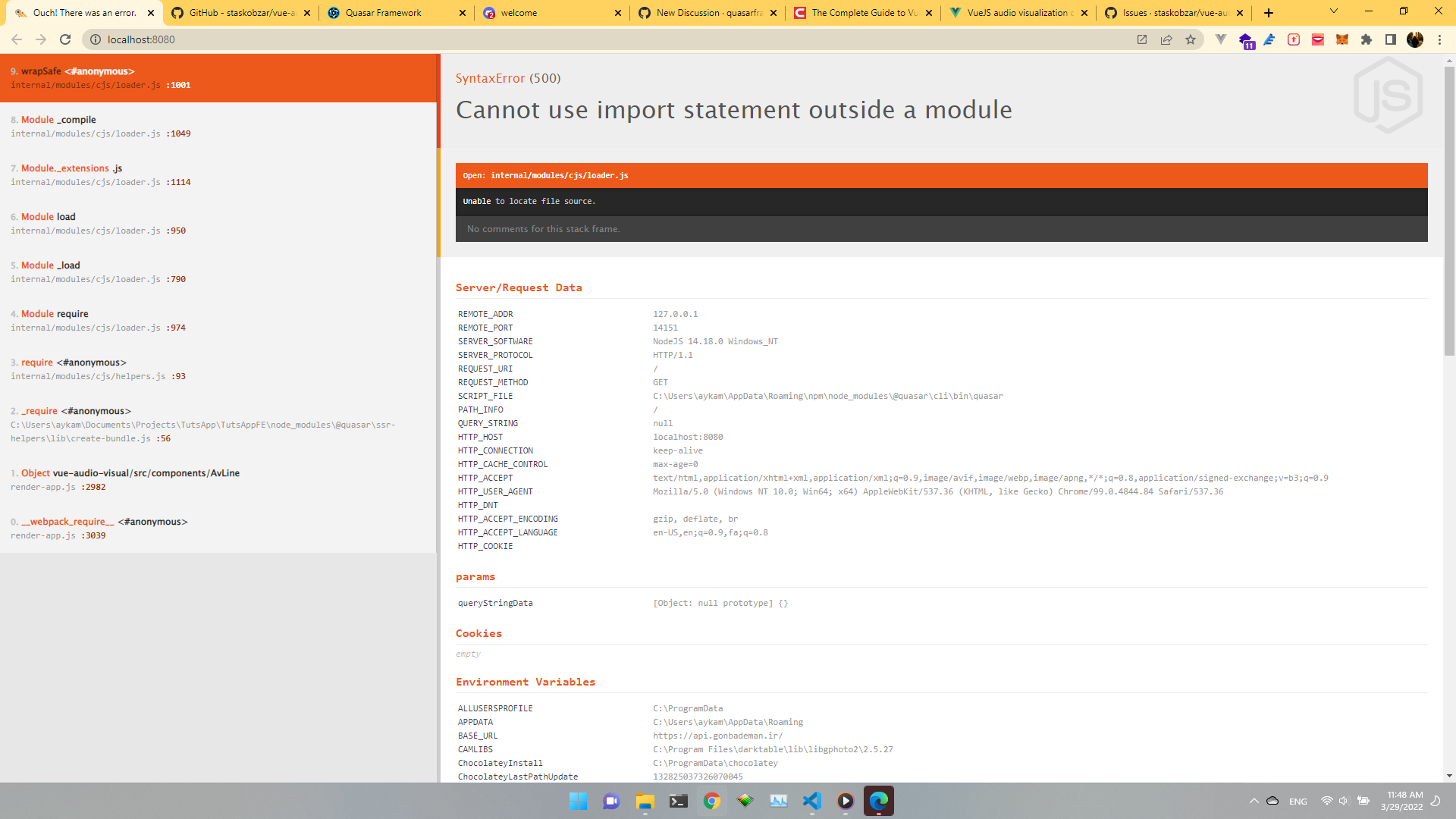Viewport: 1456px width, 819px height.
Task: Close the Quasar Framework tab
Action: (x=463, y=13)
